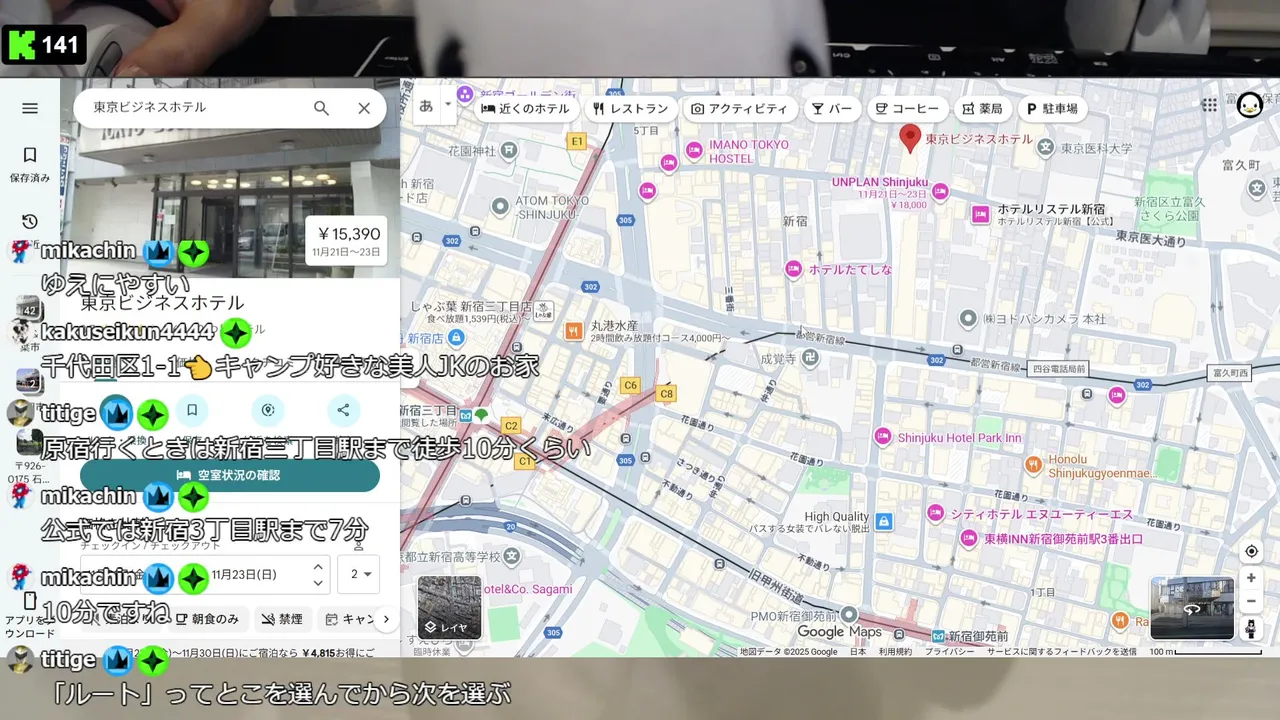The width and height of the screenshot is (1280, 720).
Task: Click the あ input mode button
Action: click(x=427, y=105)
